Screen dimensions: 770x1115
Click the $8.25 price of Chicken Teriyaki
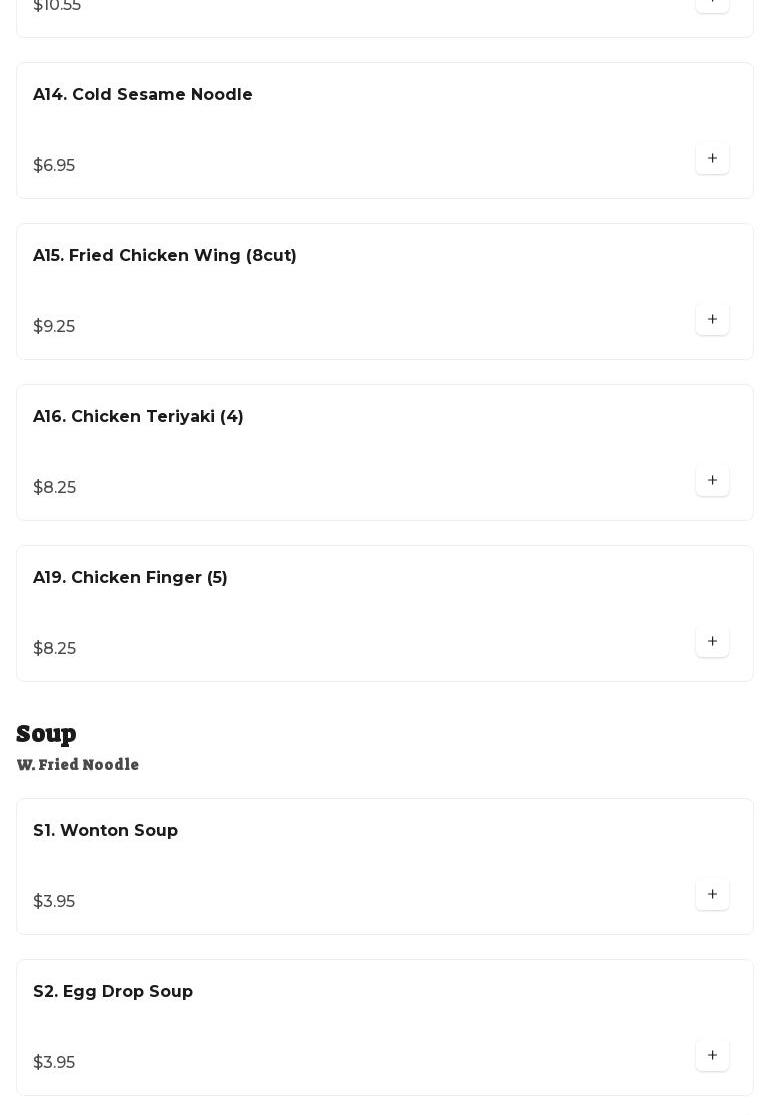tap(54, 488)
